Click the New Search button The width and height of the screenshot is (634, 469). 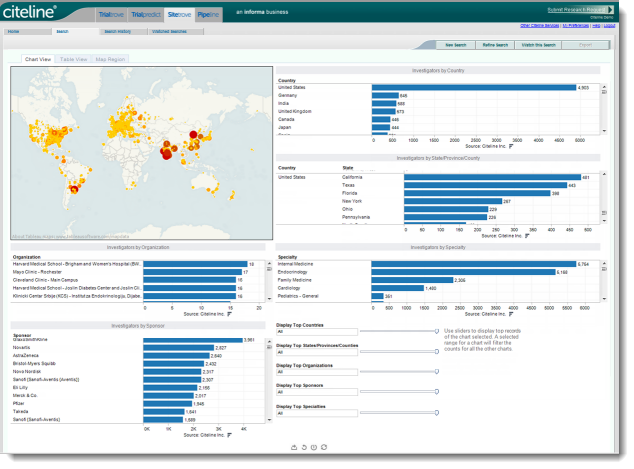(x=456, y=45)
